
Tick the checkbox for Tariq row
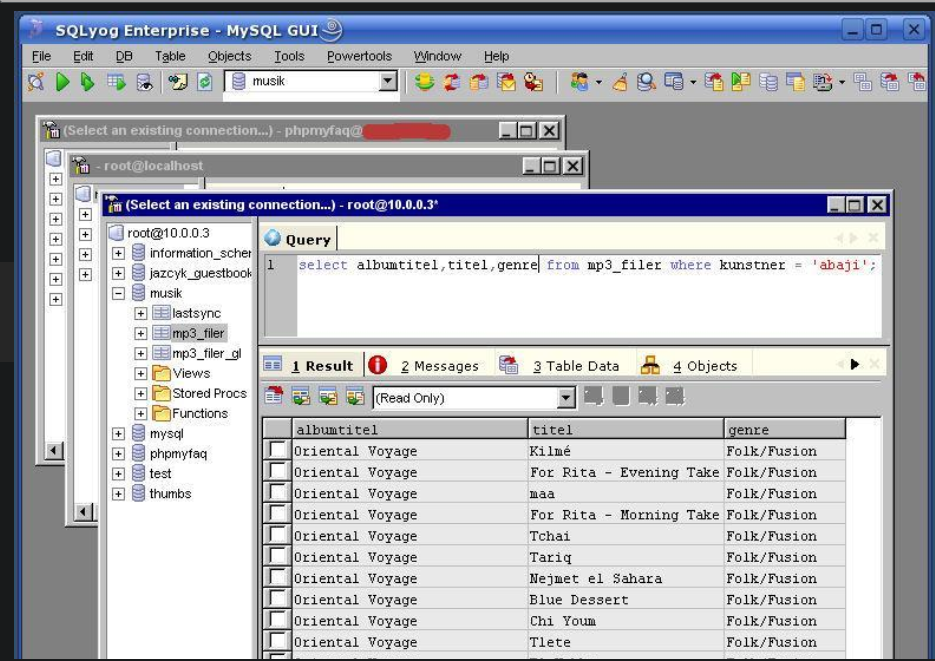278,556
